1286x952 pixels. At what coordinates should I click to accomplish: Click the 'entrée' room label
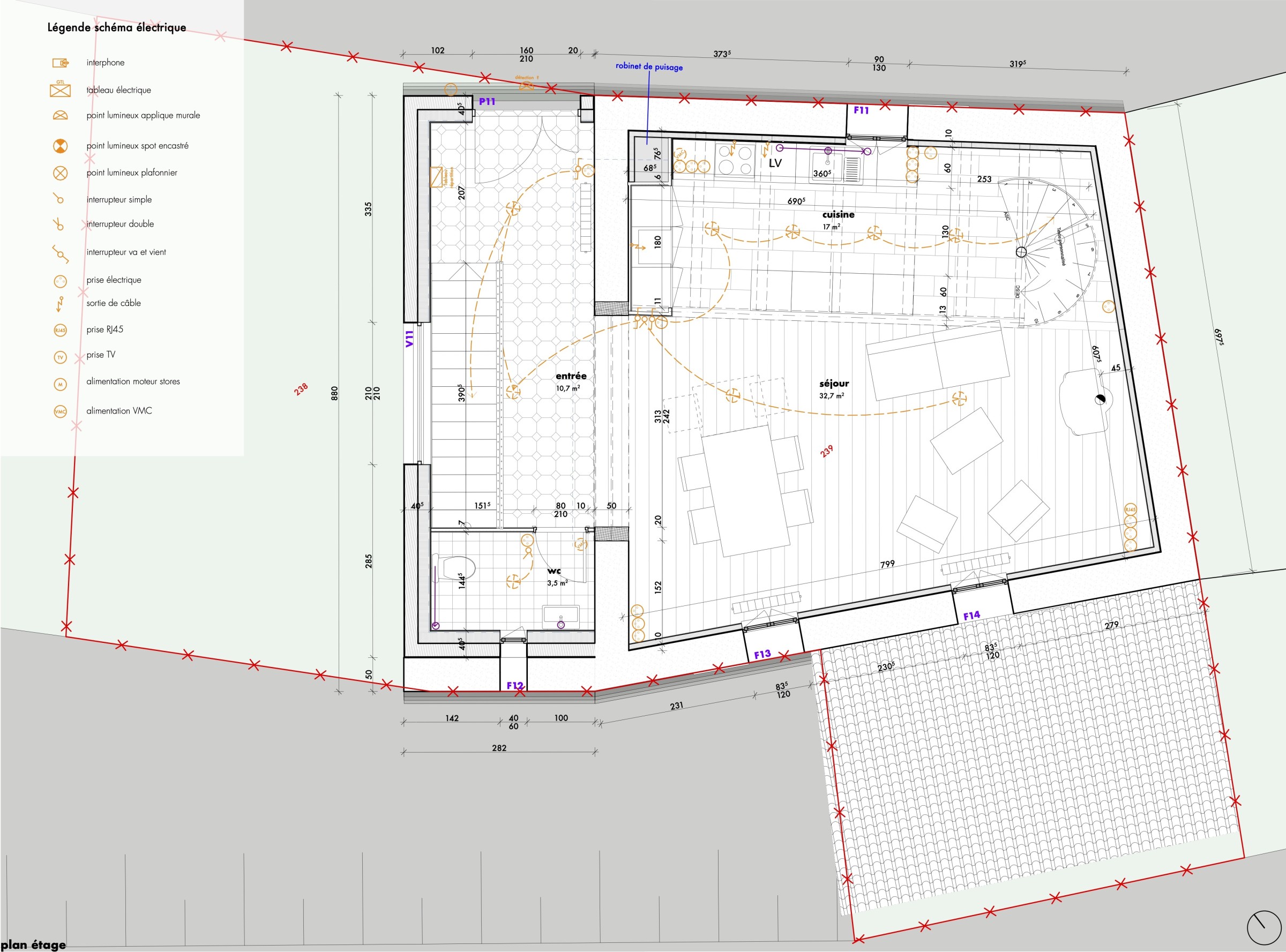pos(571,376)
